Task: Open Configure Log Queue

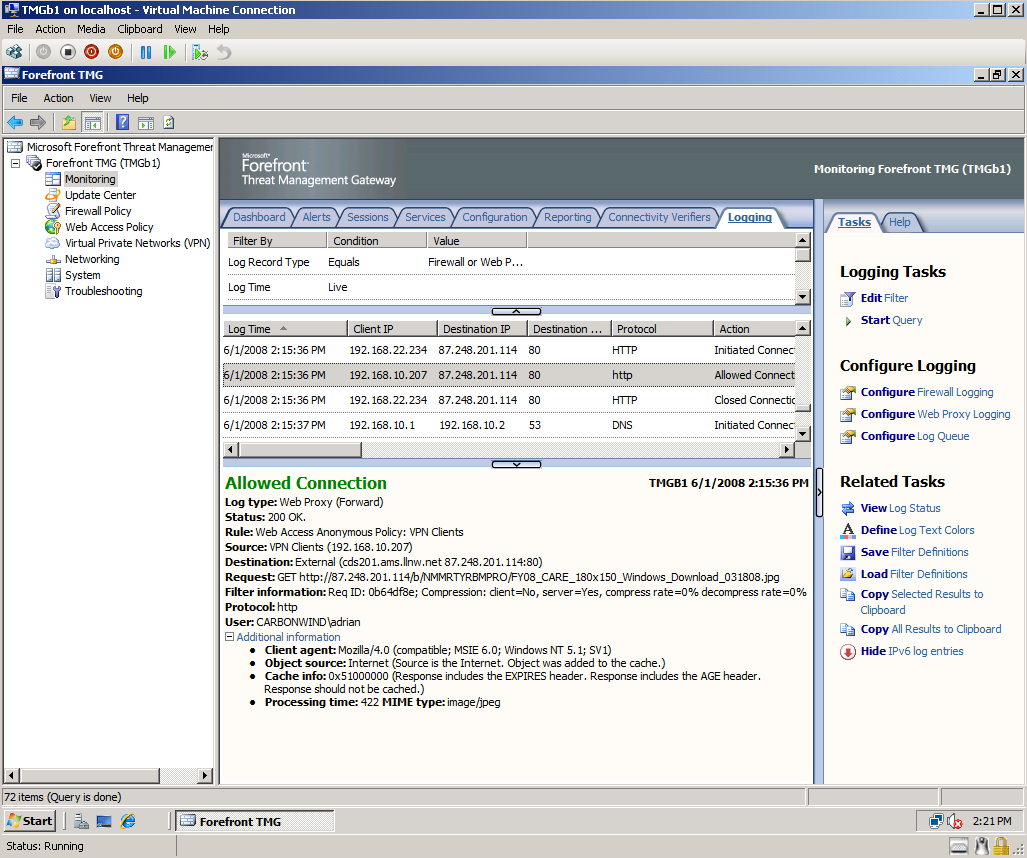Action: [x=914, y=436]
